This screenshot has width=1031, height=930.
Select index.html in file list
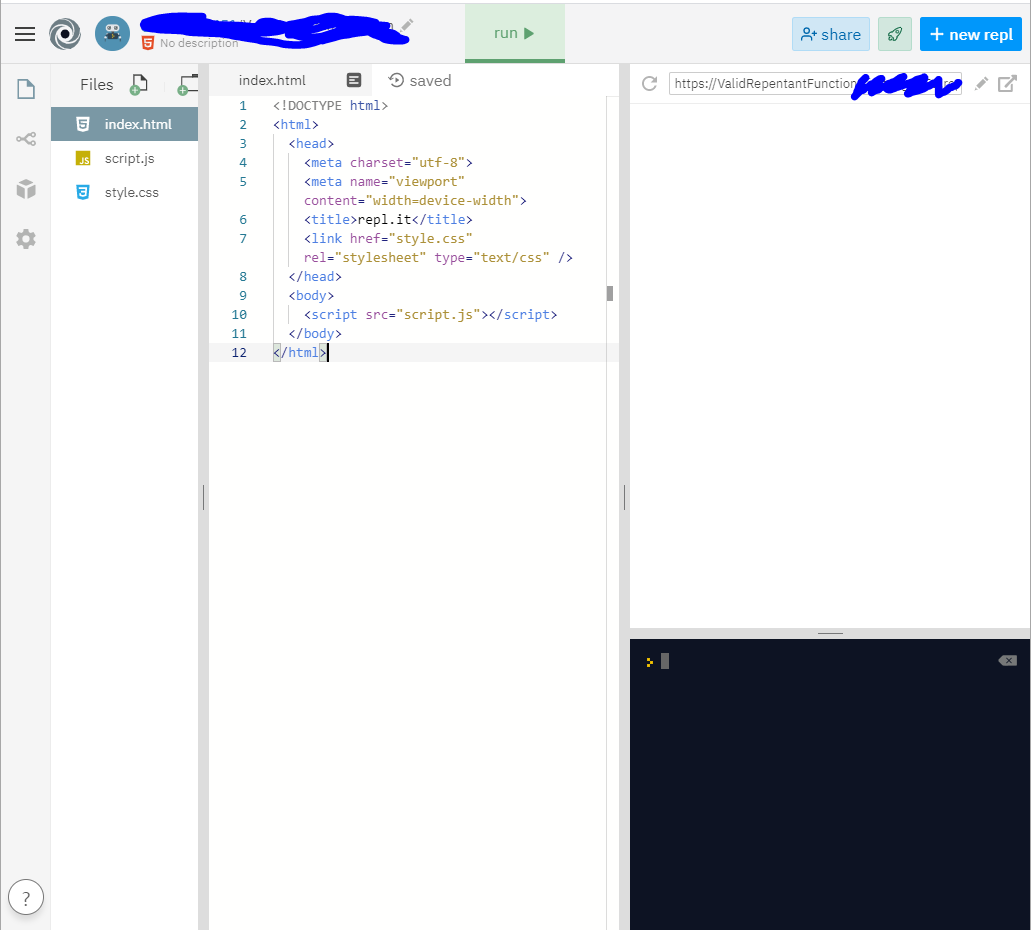tap(124, 124)
